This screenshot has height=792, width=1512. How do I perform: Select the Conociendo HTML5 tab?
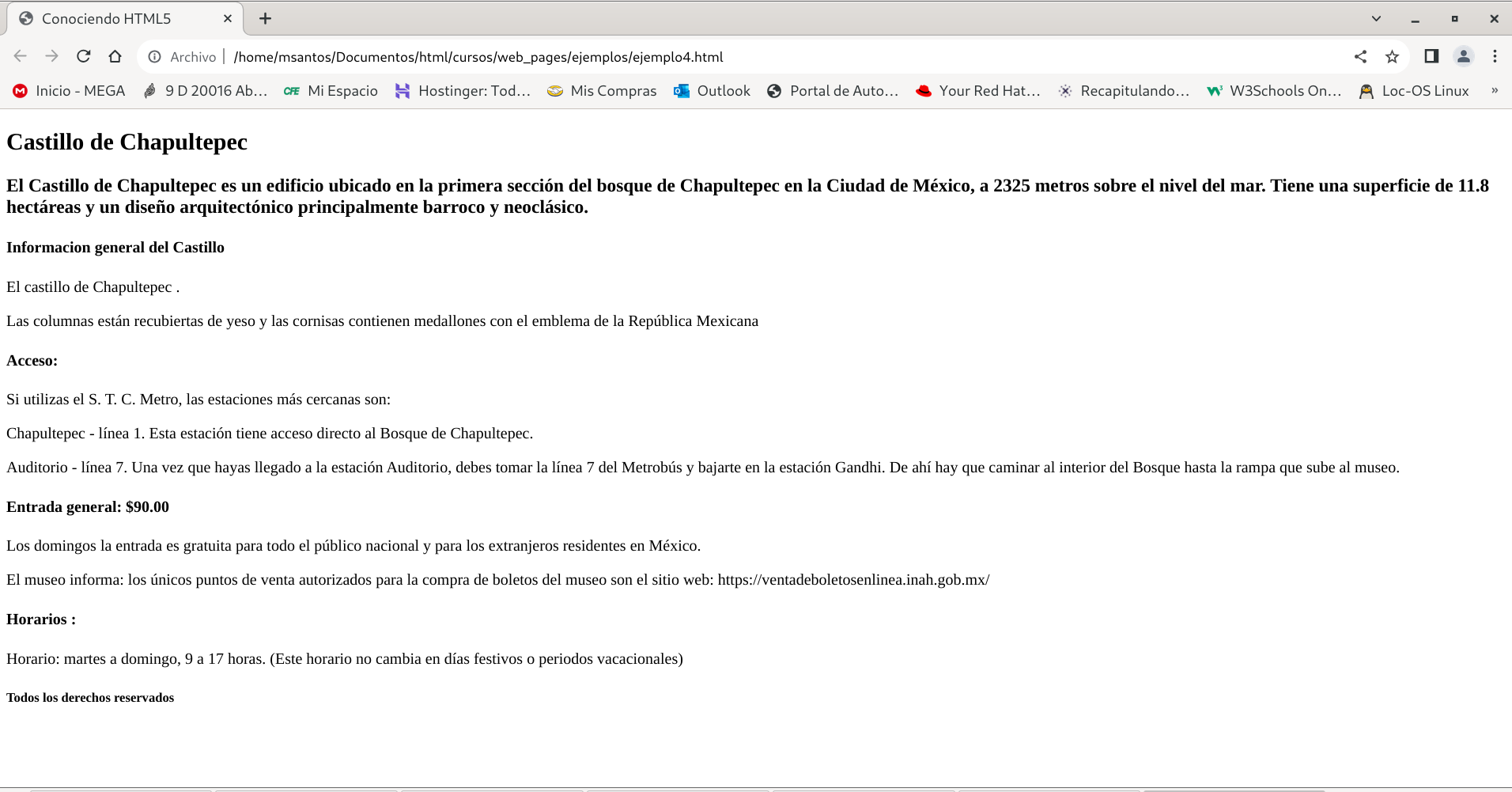click(x=107, y=18)
